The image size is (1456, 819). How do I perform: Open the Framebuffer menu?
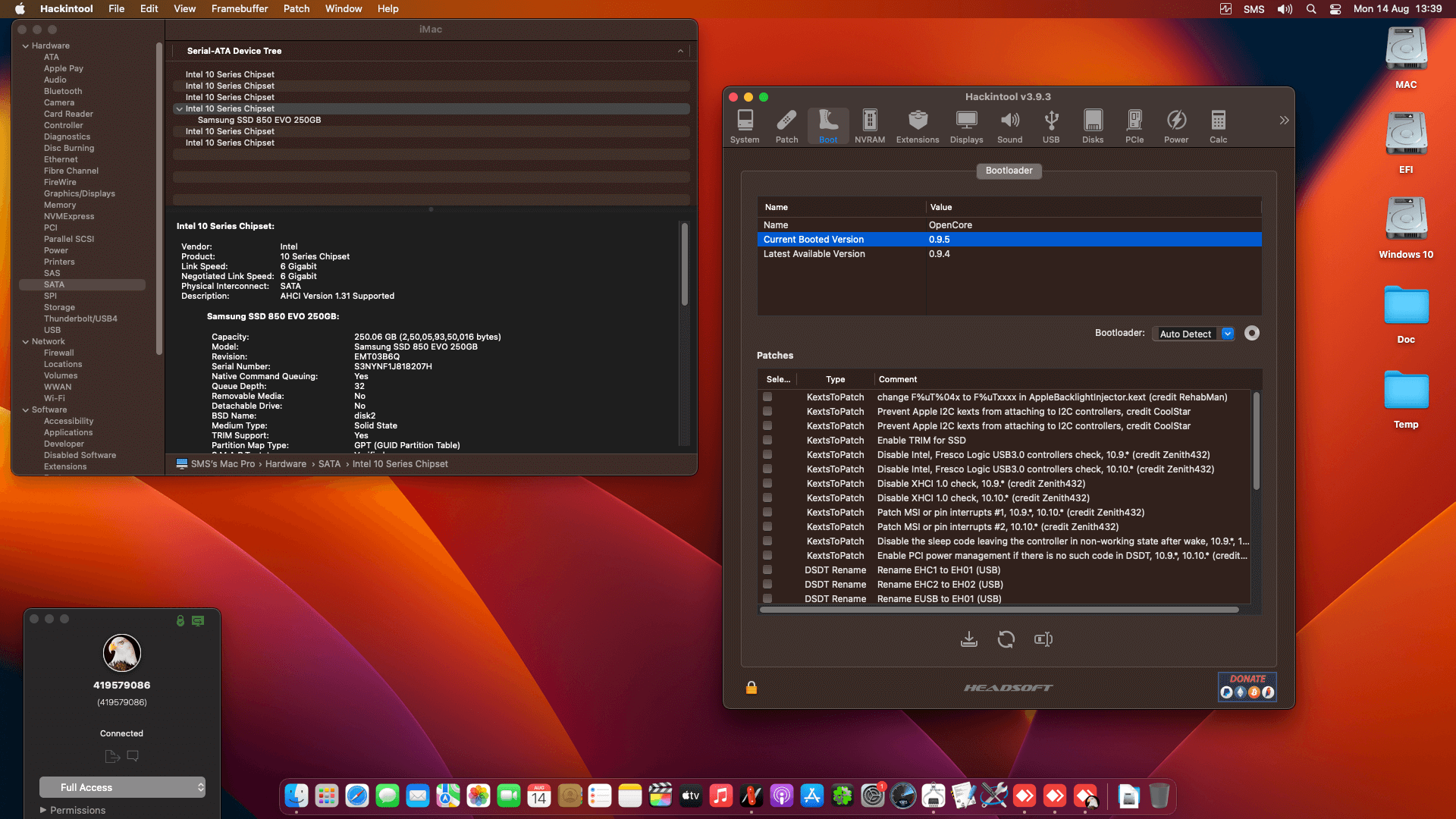(240, 9)
